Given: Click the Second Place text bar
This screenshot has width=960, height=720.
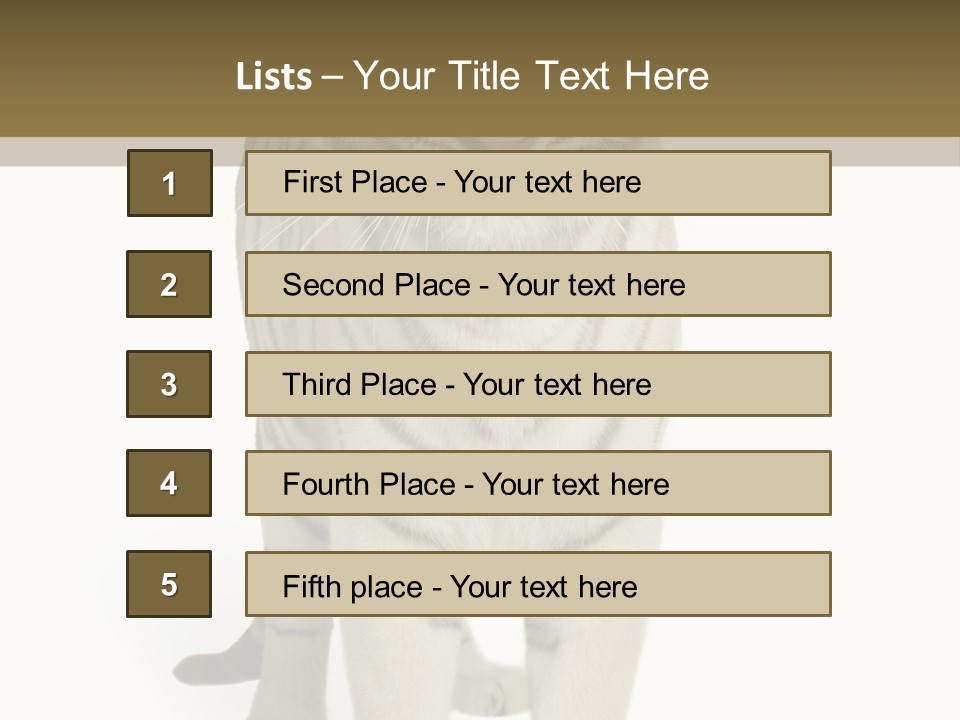Looking at the screenshot, I should coord(538,284).
